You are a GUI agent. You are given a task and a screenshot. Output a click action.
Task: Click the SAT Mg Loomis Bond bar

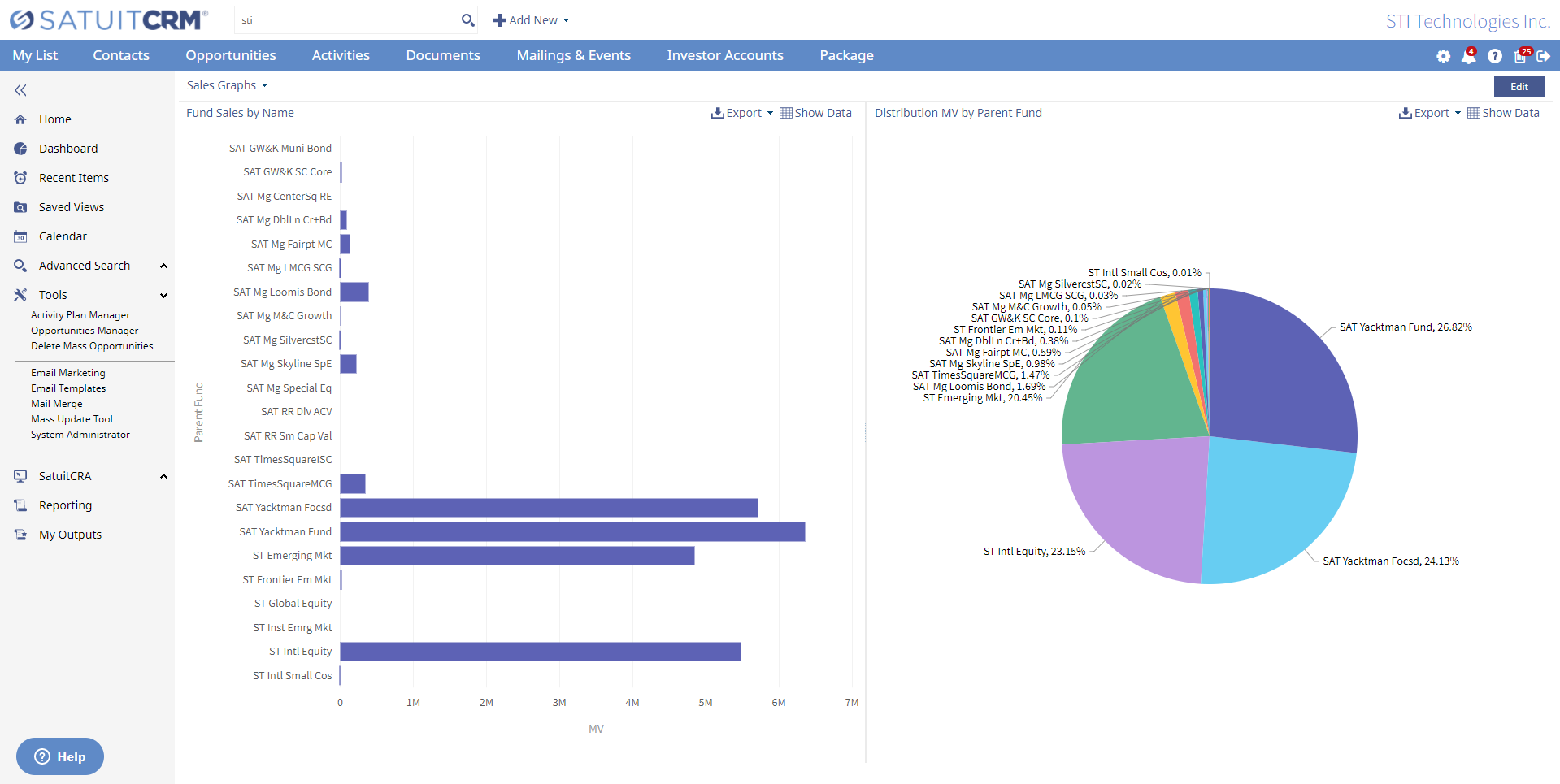[354, 292]
